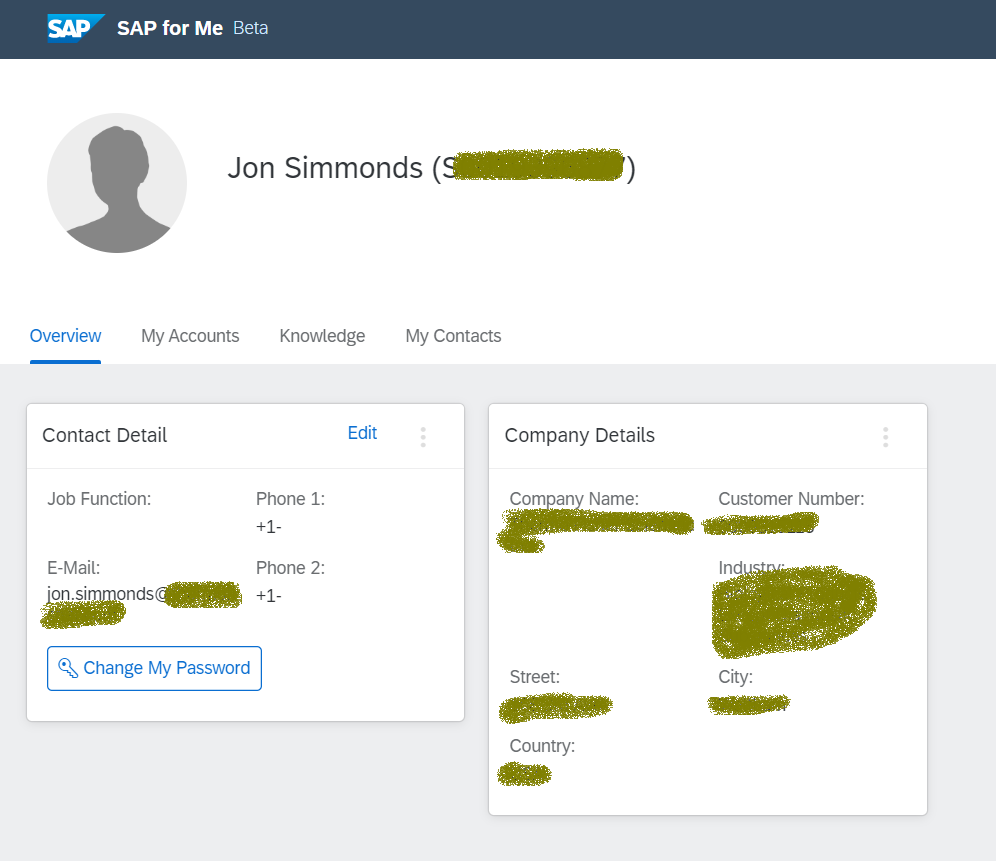This screenshot has height=861, width=996.
Task: Click the Phone 1 number value
Action: (x=269, y=527)
